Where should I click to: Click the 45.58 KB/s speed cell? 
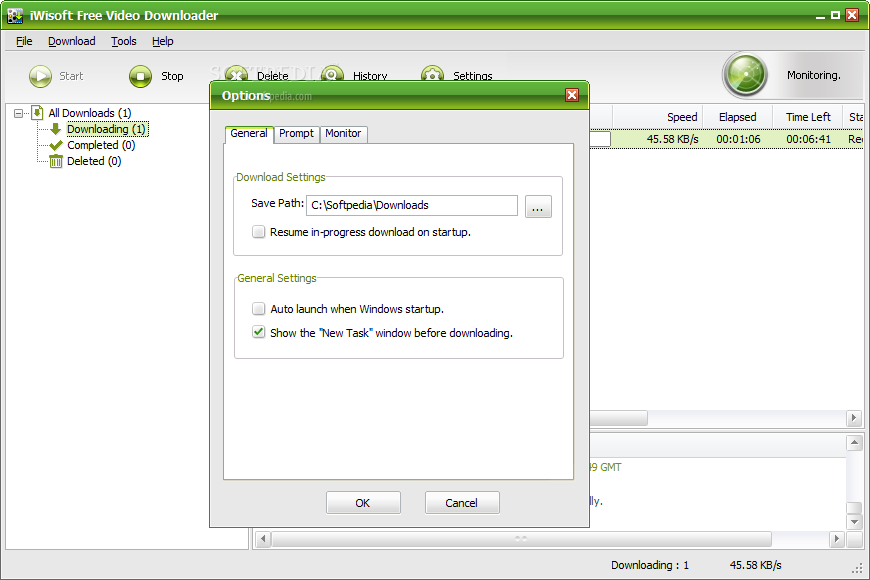[672, 139]
